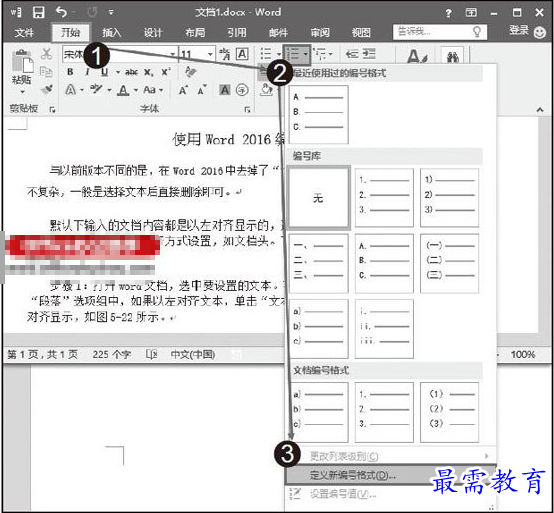
Task: Select the 一、二、三、 numbering format
Action: click(318, 263)
